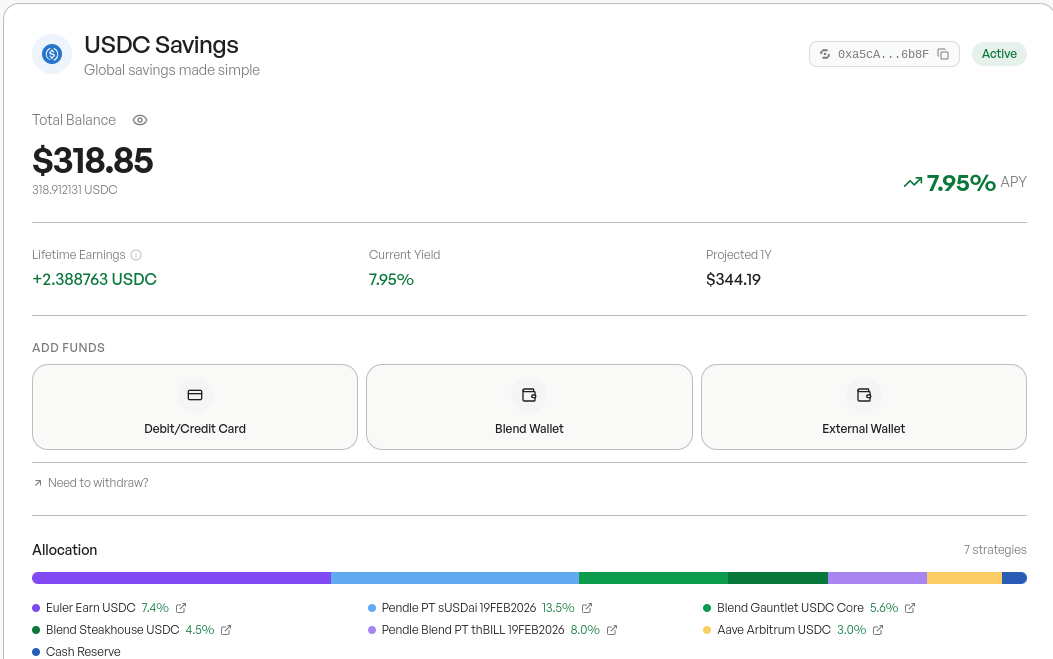The width and height of the screenshot is (1053, 659).
Task: Click the 7.95% Current Yield value
Action: [391, 279]
